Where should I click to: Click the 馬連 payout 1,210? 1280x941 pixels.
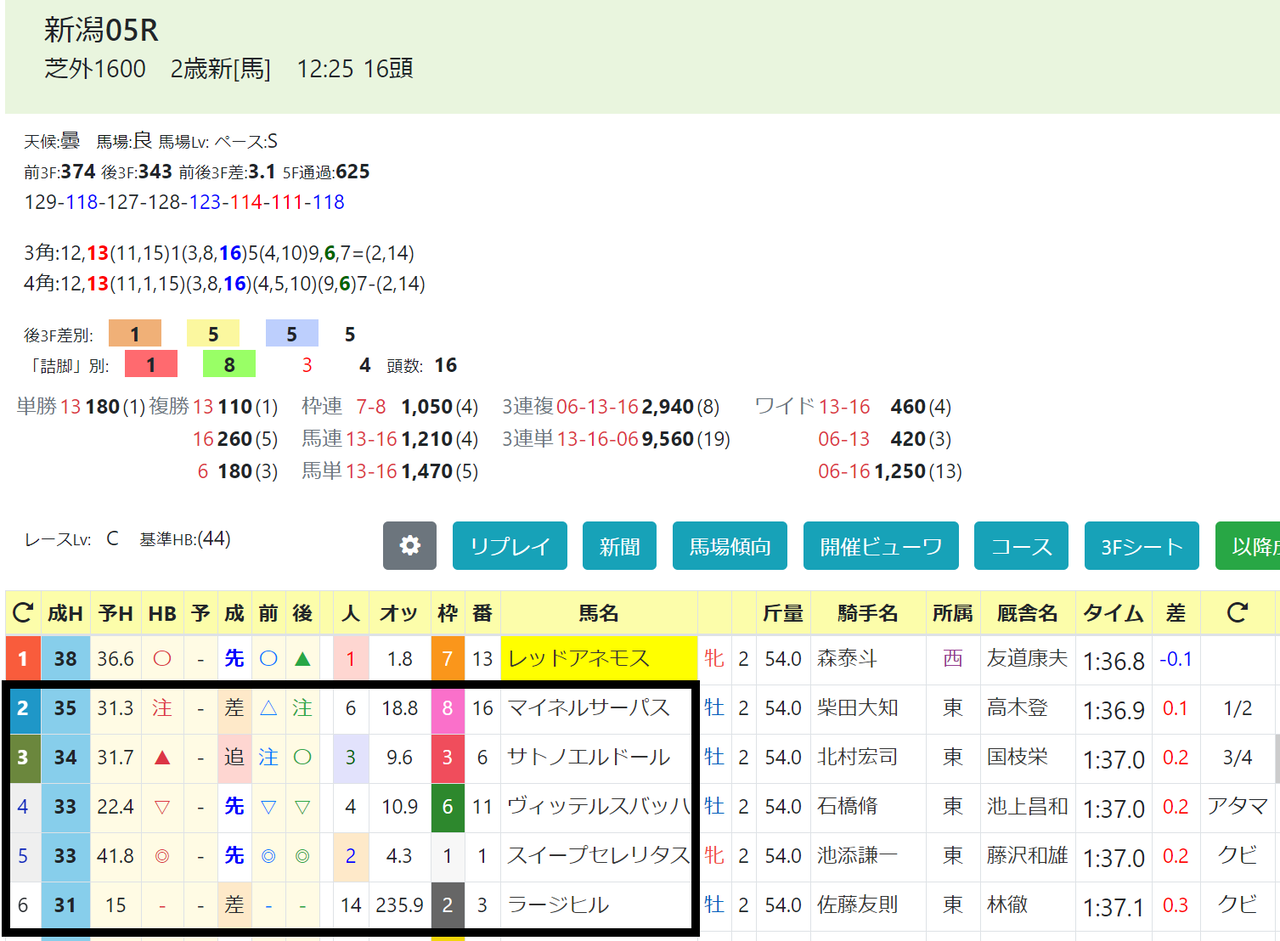click(426, 439)
